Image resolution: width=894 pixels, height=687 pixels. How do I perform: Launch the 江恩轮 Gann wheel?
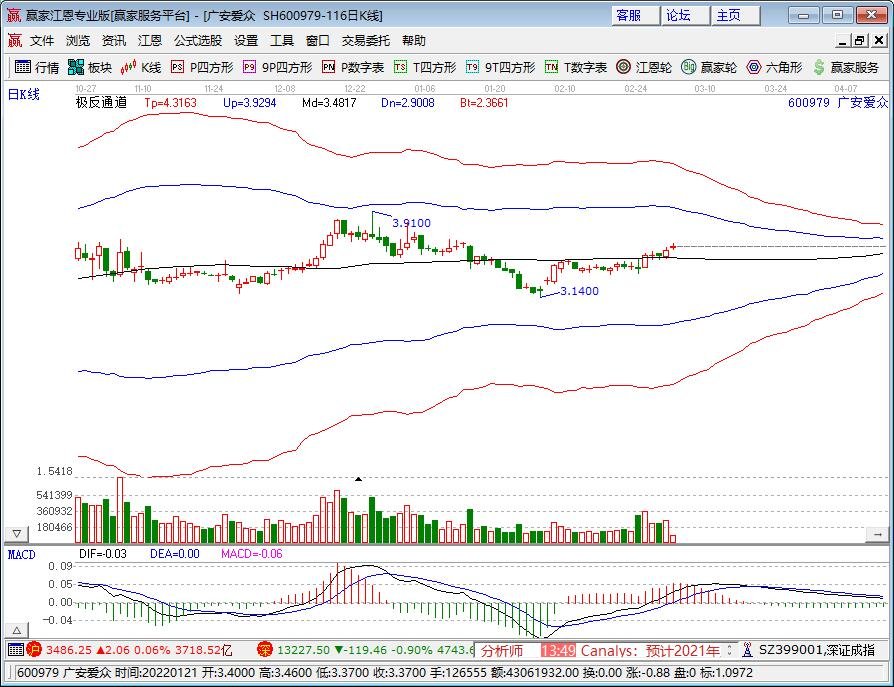[644, 67]
